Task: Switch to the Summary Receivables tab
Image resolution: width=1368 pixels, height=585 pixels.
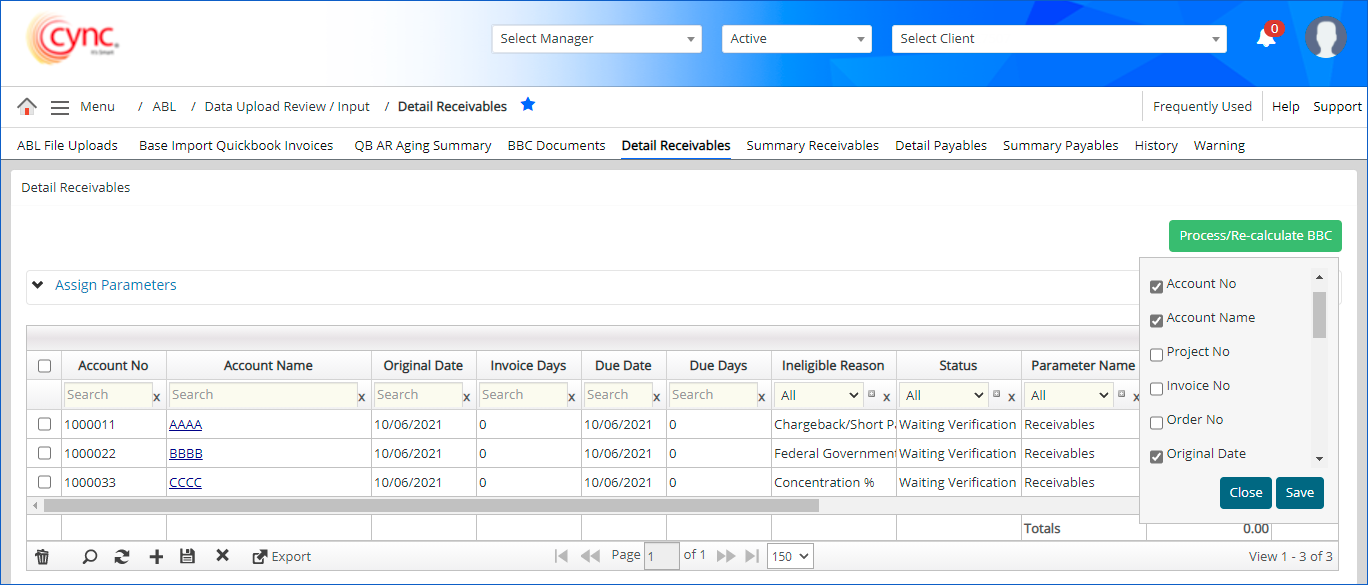Action: [x=812, y=145]
